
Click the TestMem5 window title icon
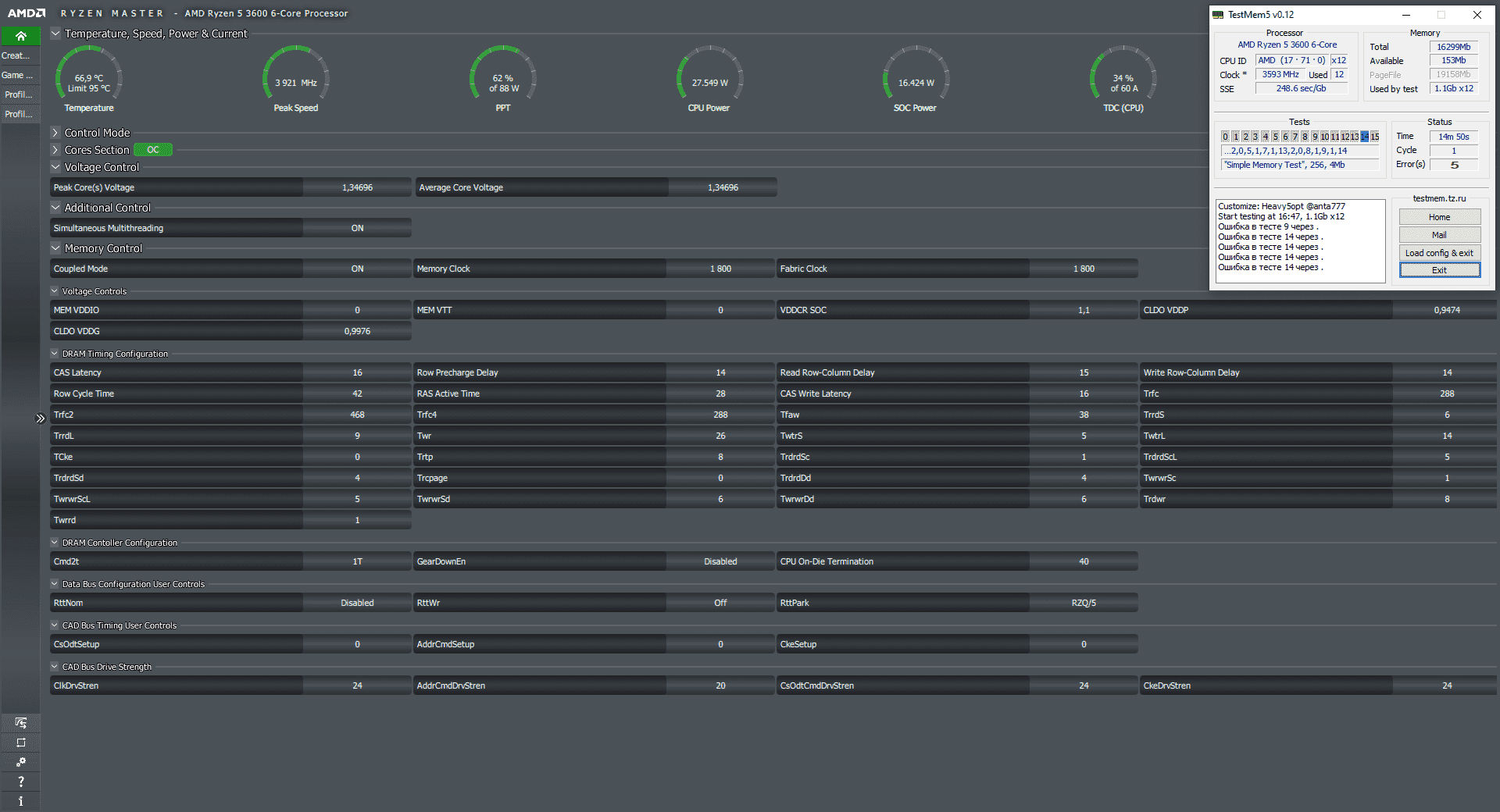[1218, 15]
